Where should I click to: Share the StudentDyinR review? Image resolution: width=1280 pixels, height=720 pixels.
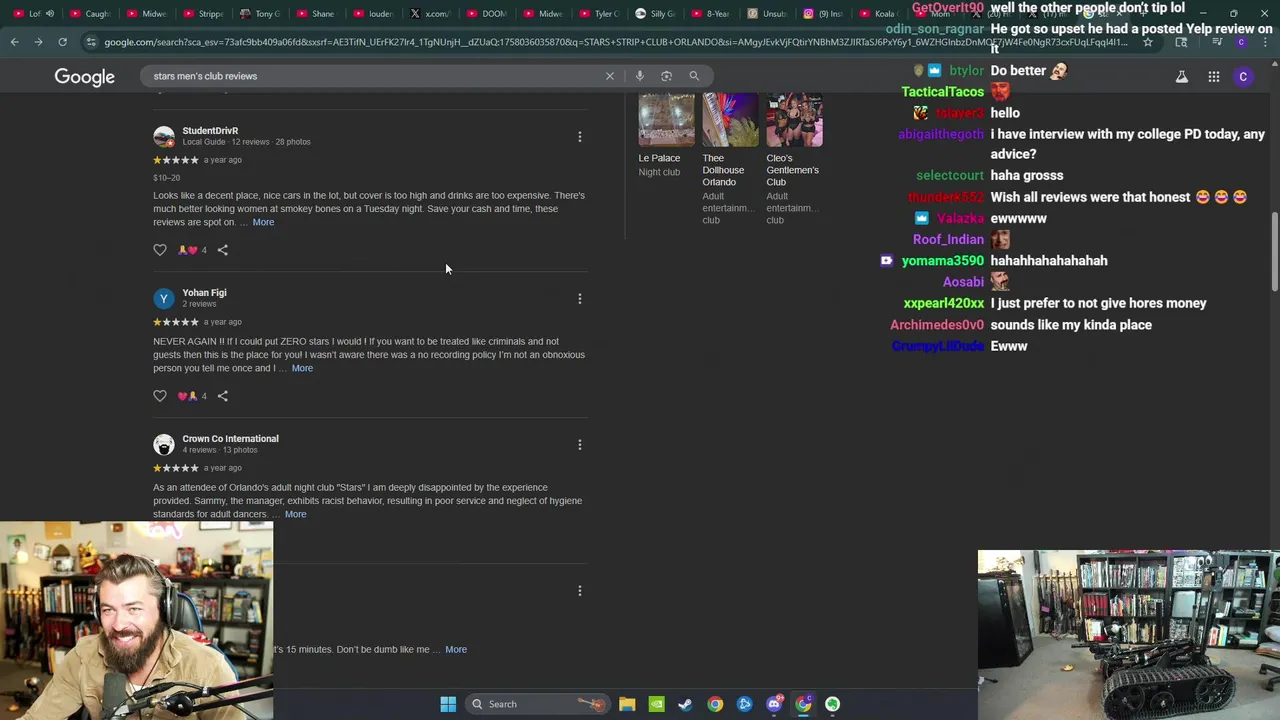pos(222,250)
